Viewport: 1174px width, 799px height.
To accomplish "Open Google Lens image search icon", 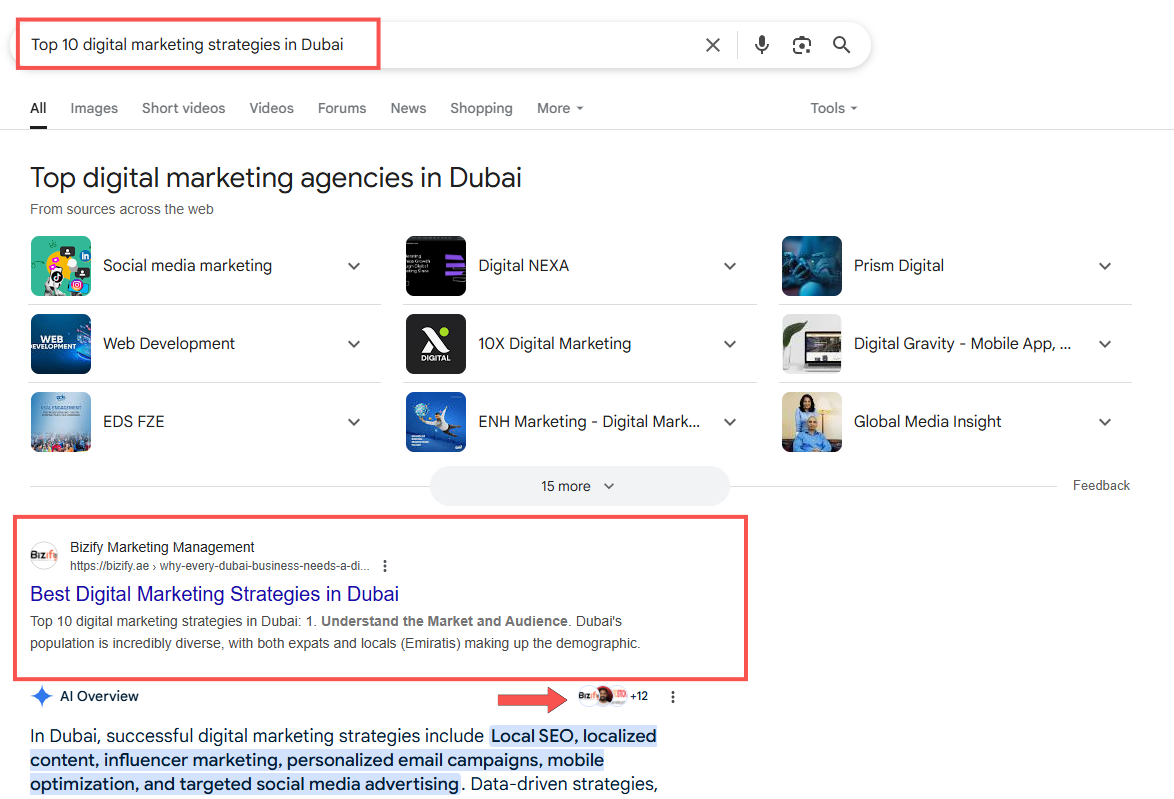I will click(x=802, y=45).
